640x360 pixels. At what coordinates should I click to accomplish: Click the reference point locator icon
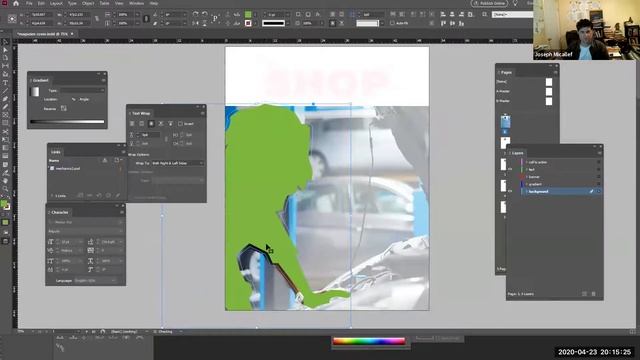12,19
